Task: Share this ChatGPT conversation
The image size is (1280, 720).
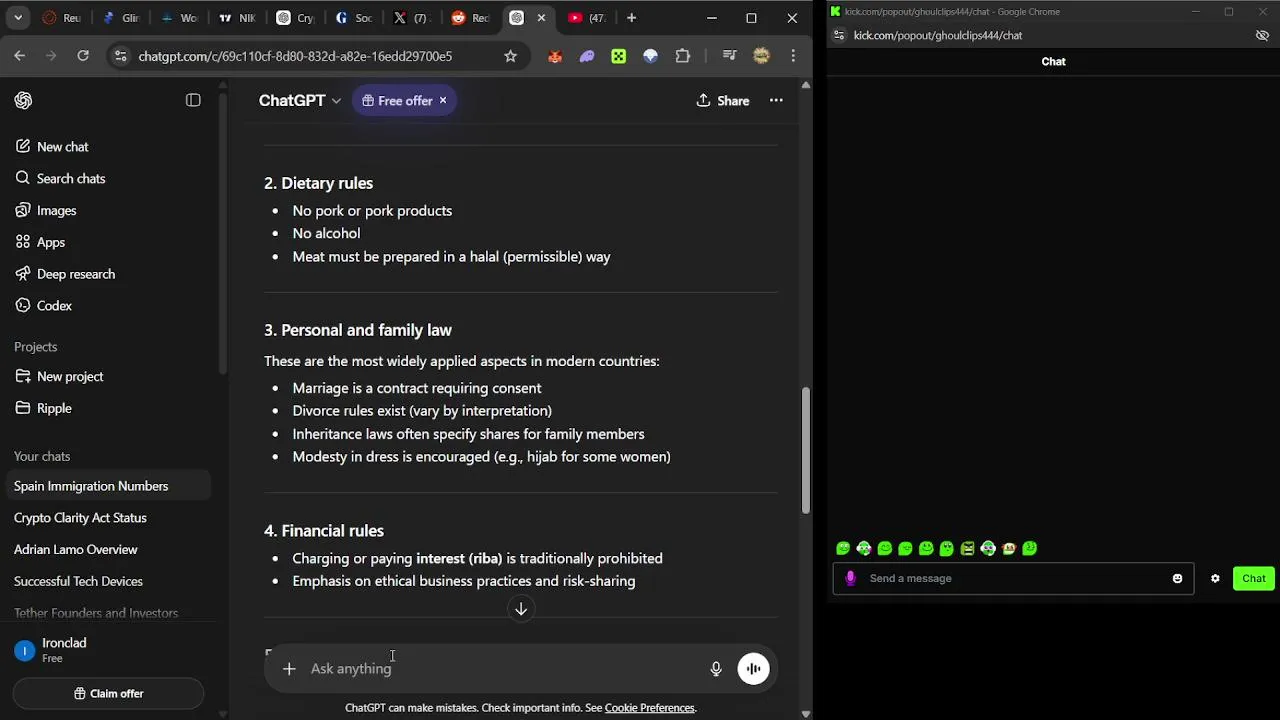Action: 723,101
